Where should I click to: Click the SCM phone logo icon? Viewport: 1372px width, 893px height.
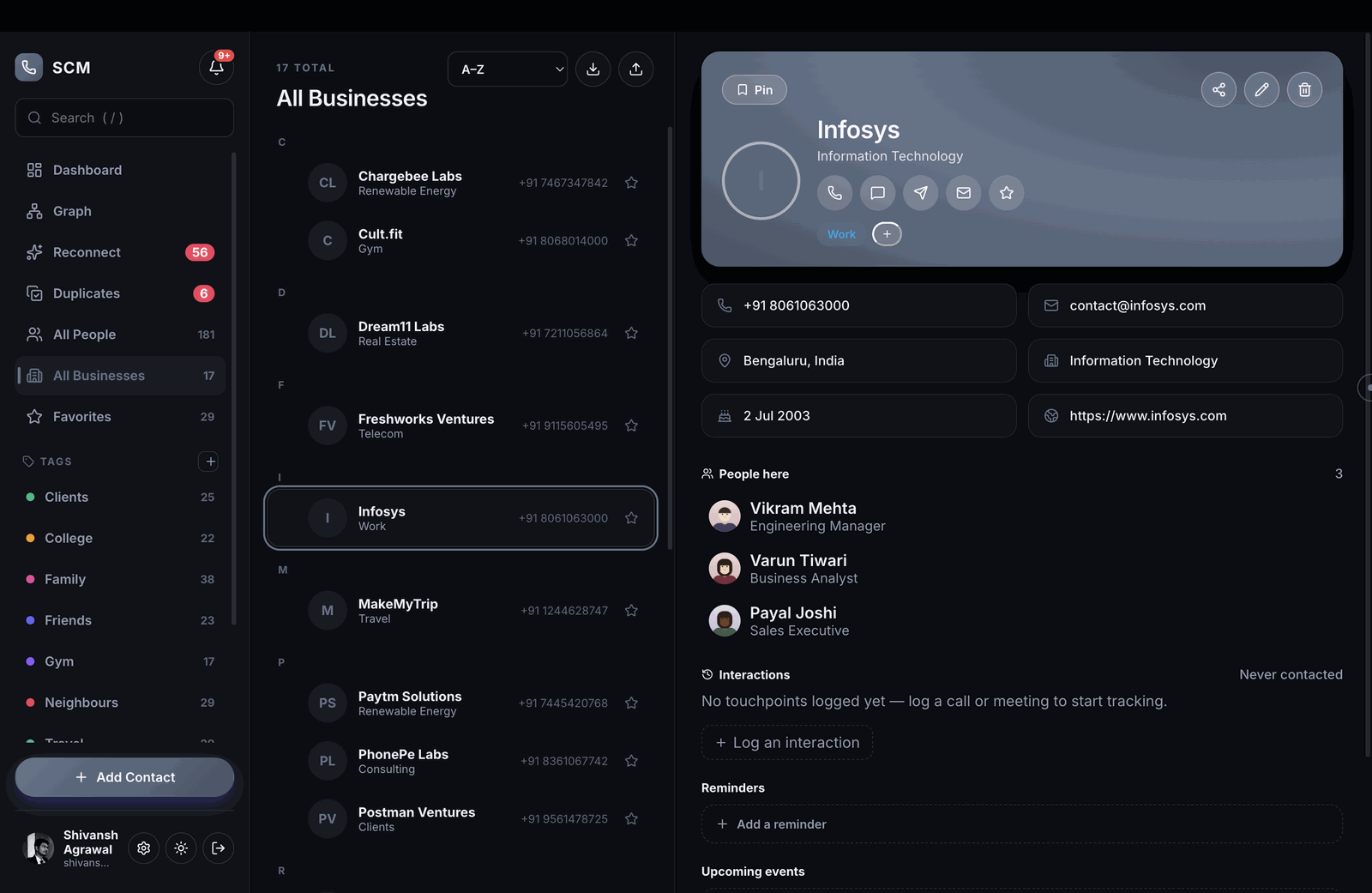coord(29,67)
